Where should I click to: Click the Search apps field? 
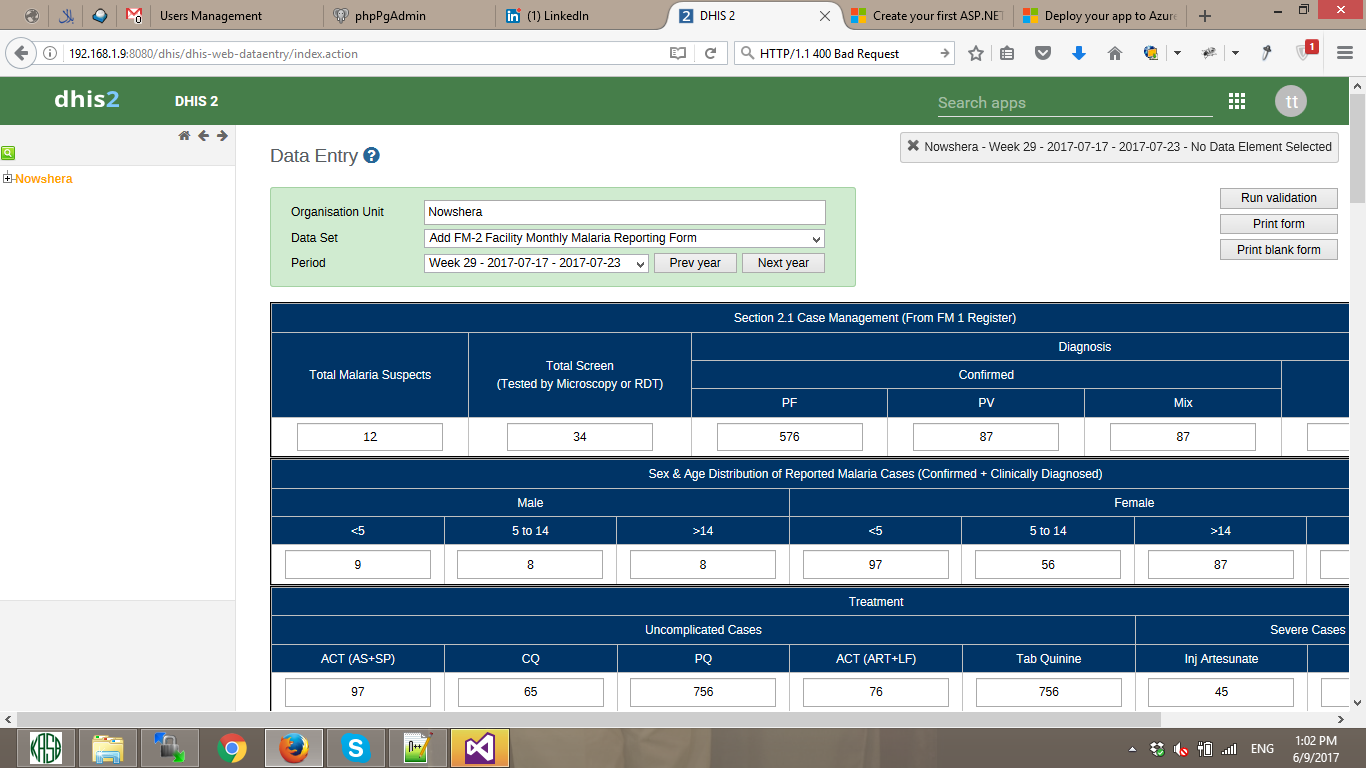tap(1075, 102)
